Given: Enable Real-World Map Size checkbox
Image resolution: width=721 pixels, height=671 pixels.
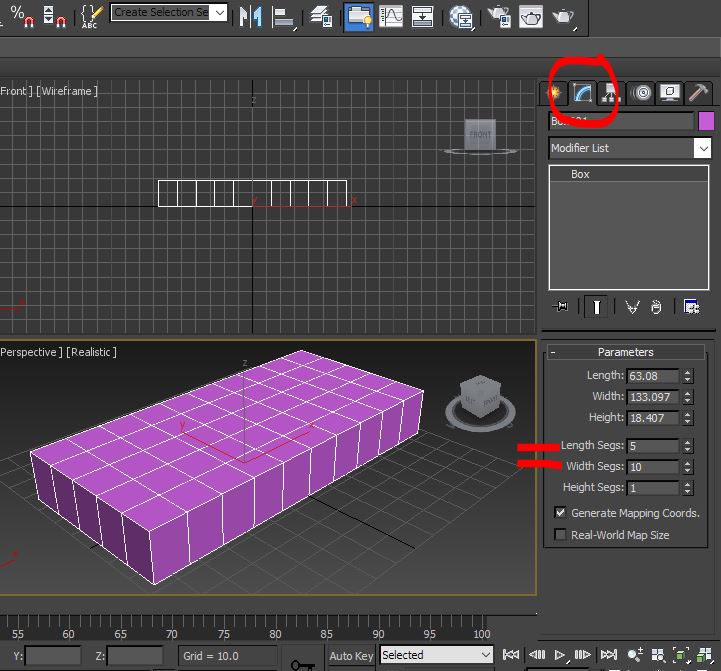Looking at the screenshot, I should [x=560, y=535].
